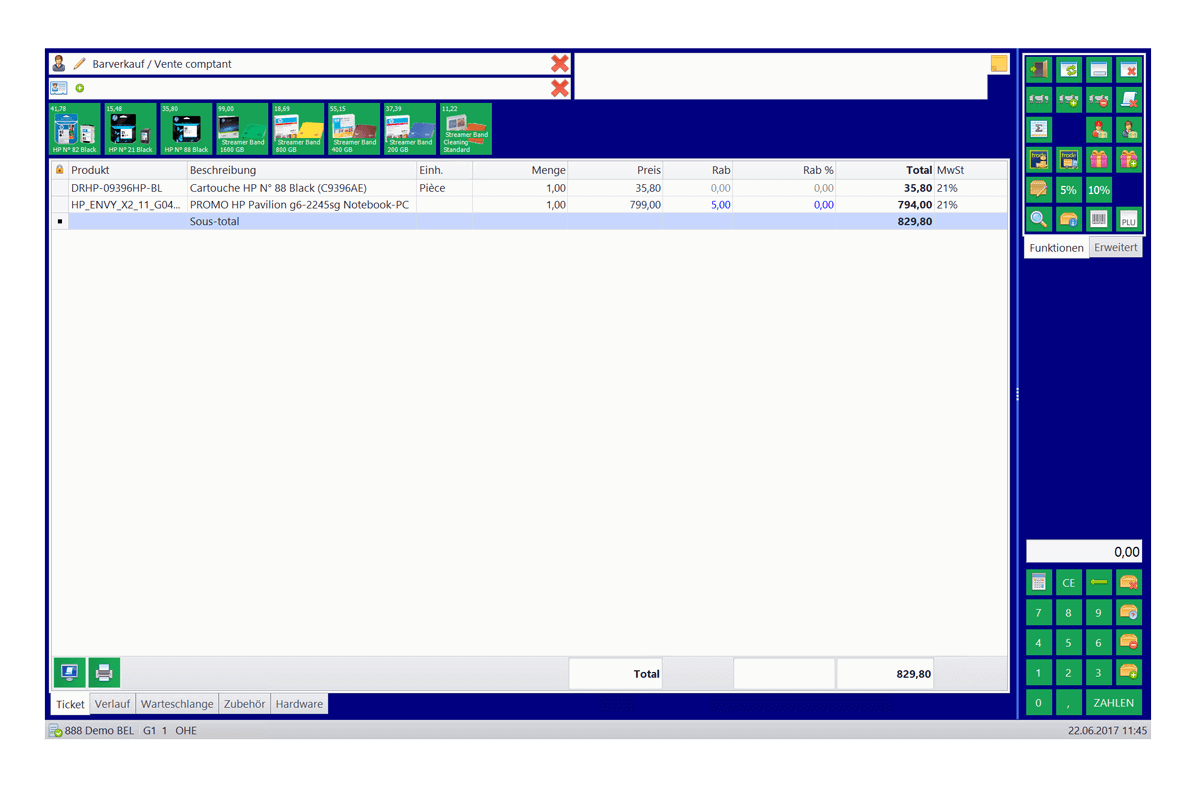
Task: Open the product search magnifier
Action: coord(1039,220)
